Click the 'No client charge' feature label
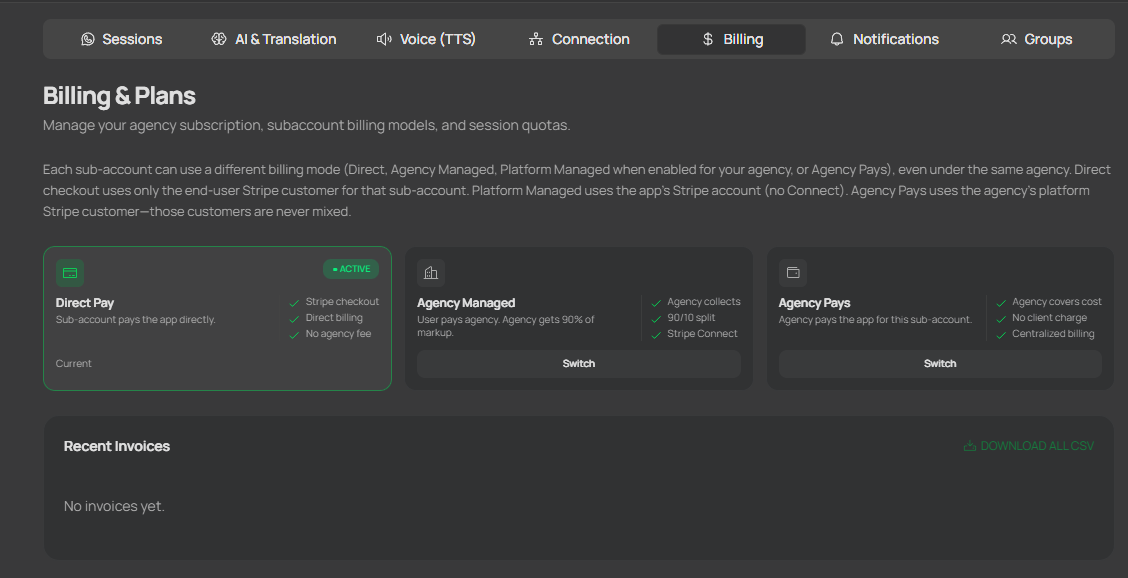Screen dimensions: 1128x578 [x=1050, y=318]
